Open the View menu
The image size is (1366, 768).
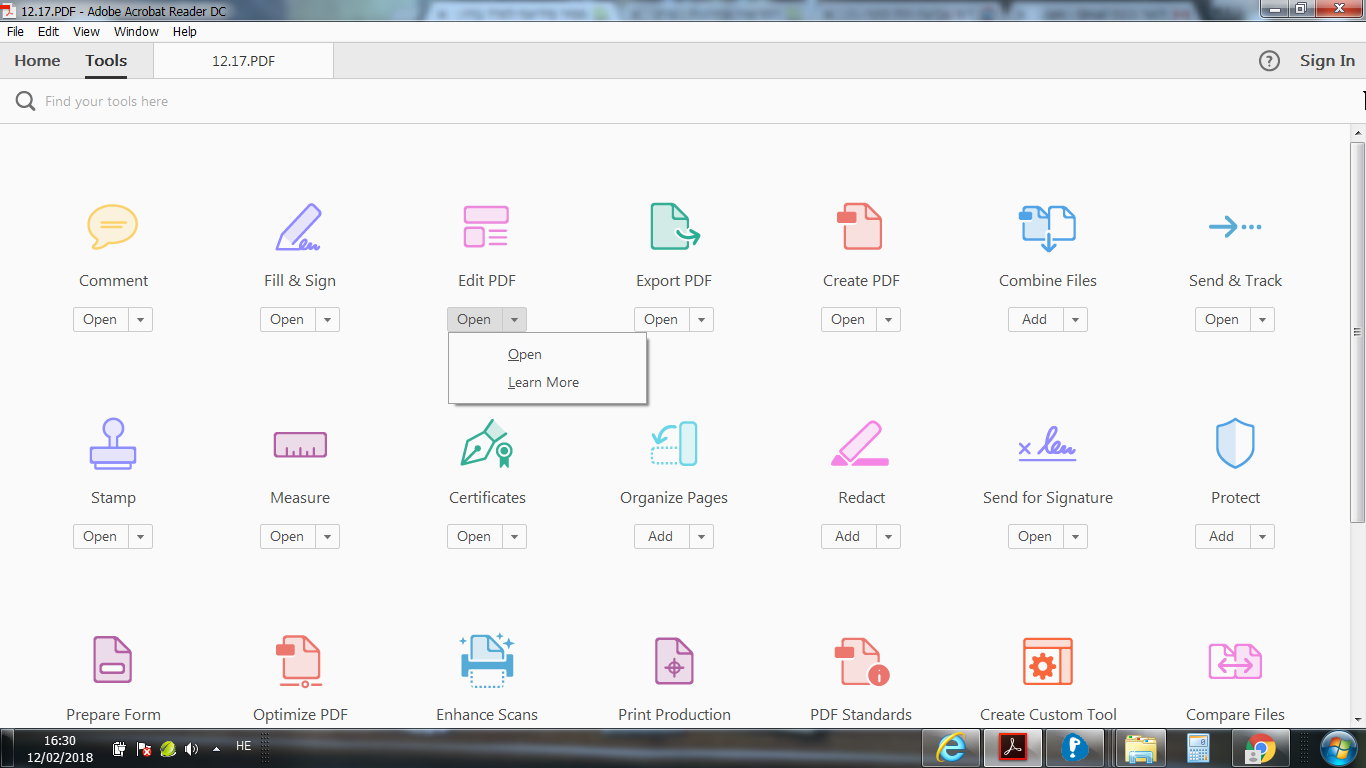coord(86,32)
